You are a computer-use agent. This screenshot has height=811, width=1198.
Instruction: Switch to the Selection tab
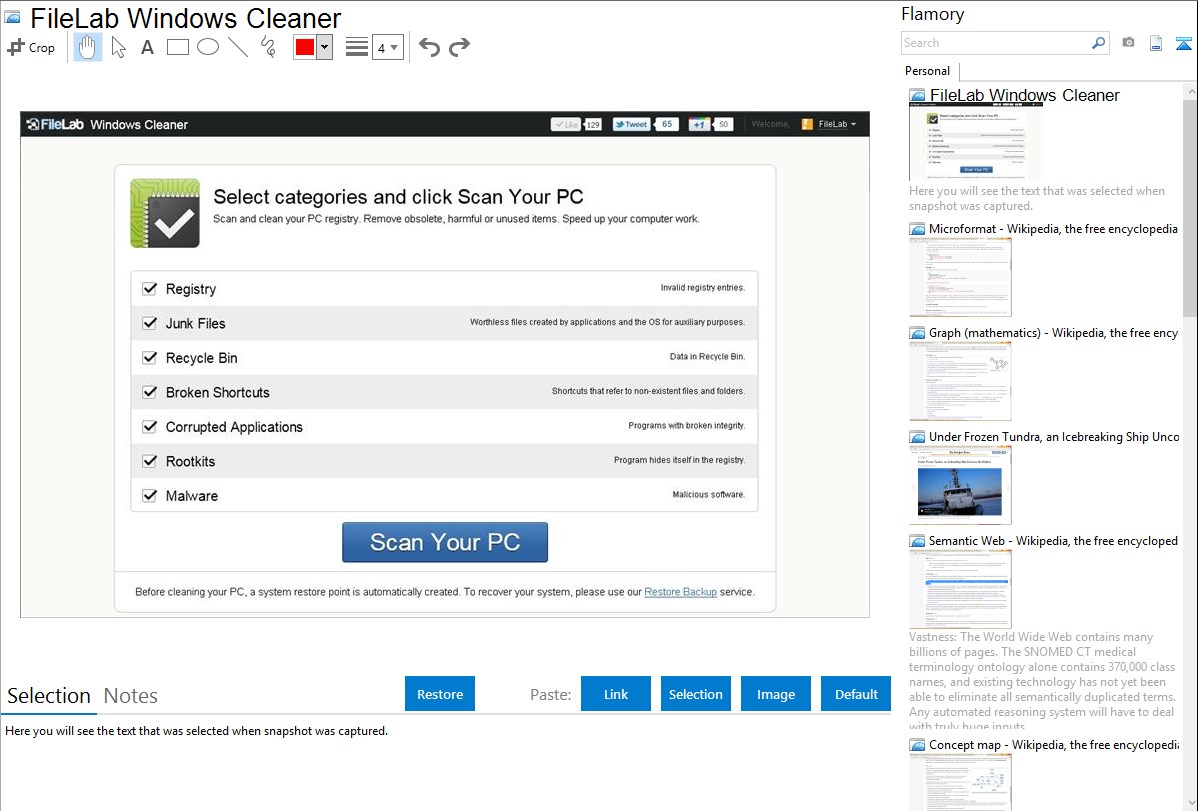(49, 696)
